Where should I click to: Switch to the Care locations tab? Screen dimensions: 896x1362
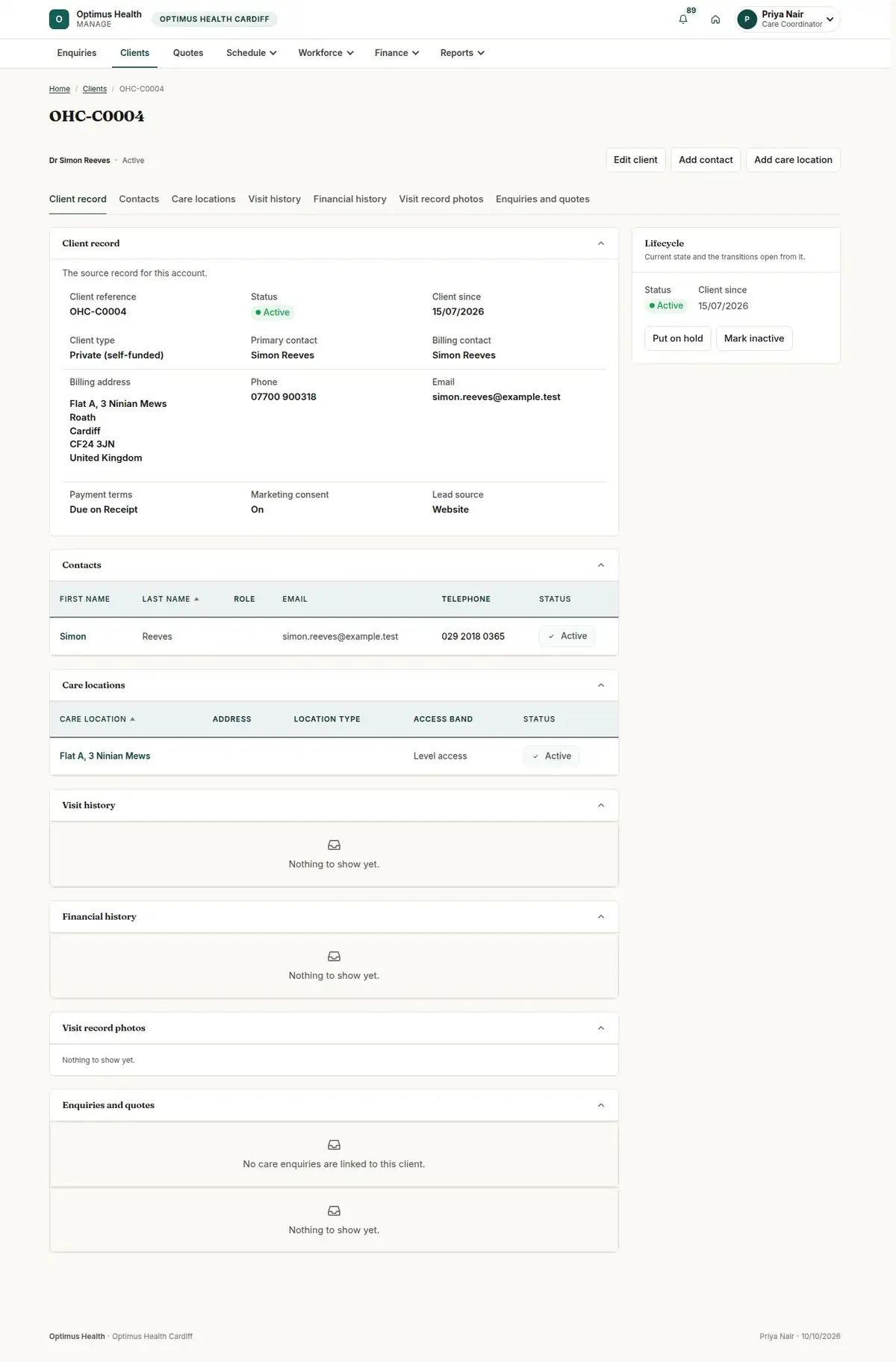(x=203, y=199)
